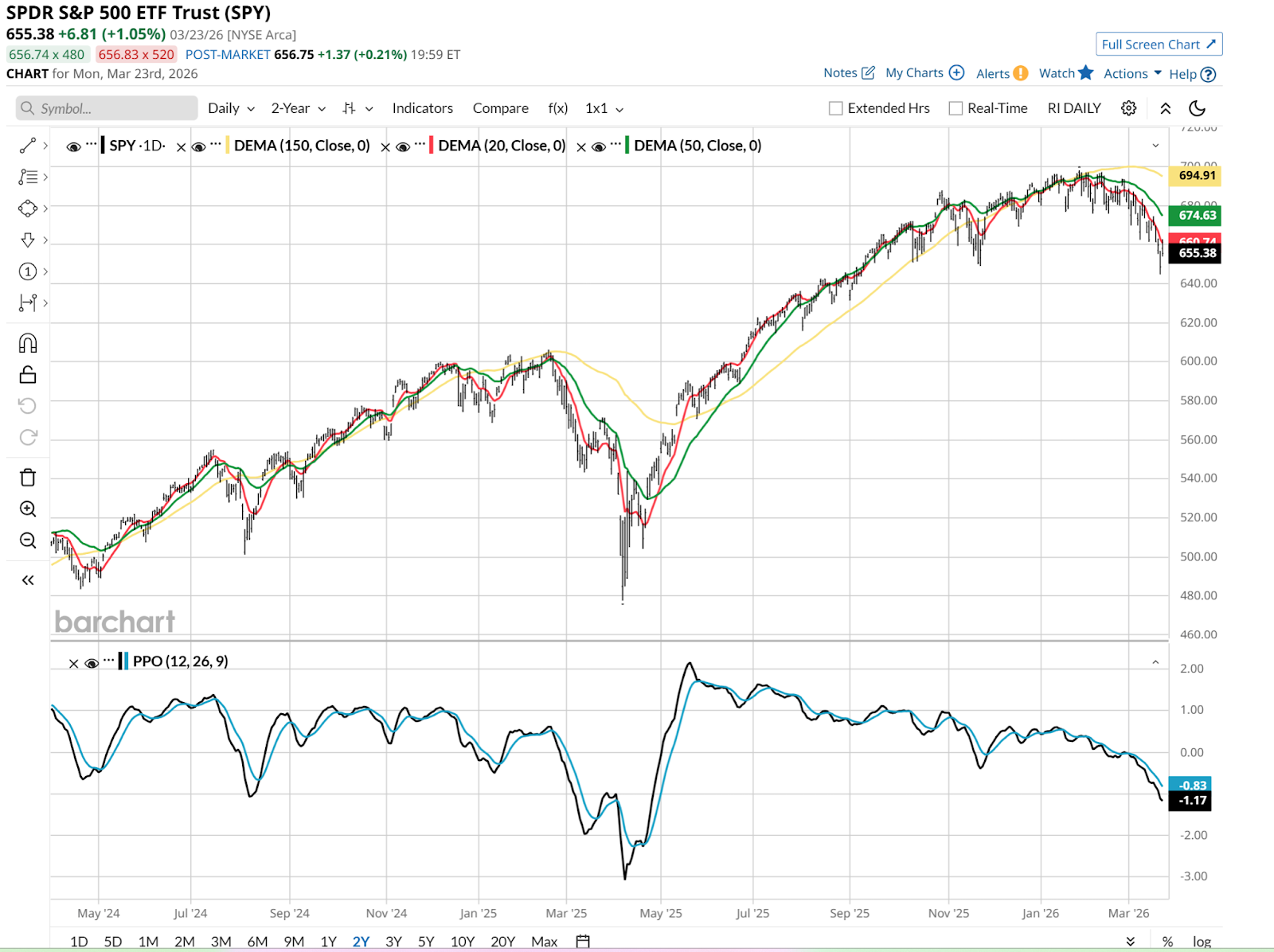The width and height of the screenshot is (1274, 952).
Task: Collapse the main chart legend
Action: [1155, 146]
